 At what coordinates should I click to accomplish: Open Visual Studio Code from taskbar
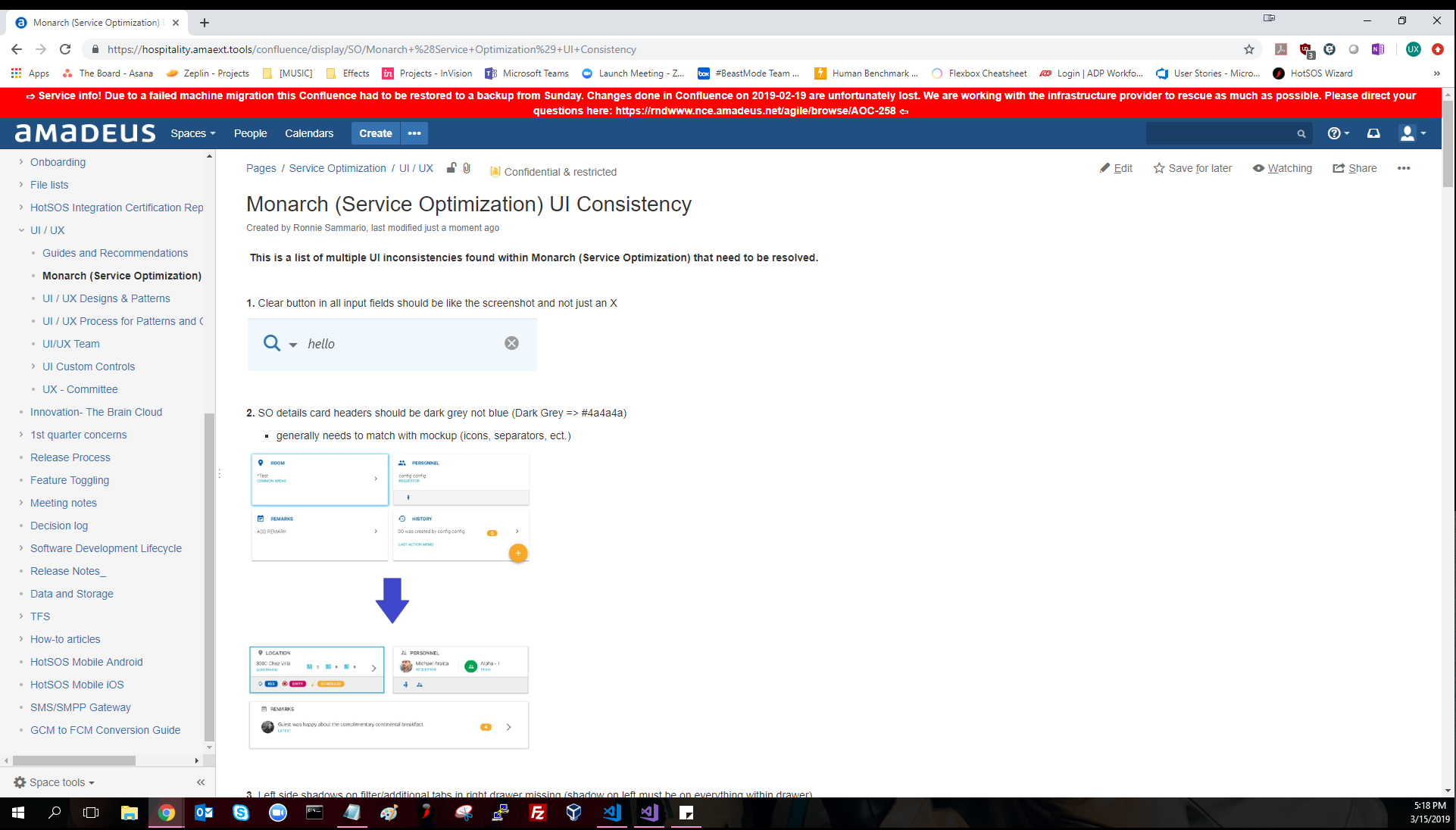611,813
